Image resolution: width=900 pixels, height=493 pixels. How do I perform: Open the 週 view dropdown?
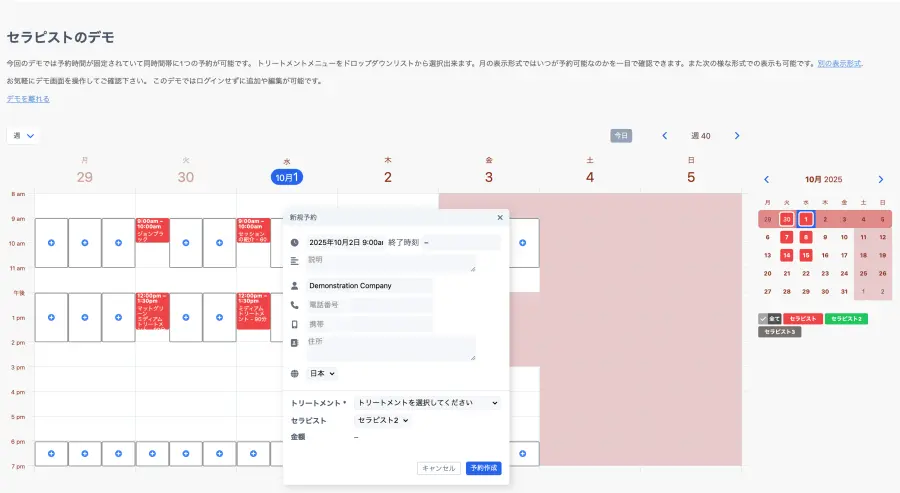(x=23, y=136)
